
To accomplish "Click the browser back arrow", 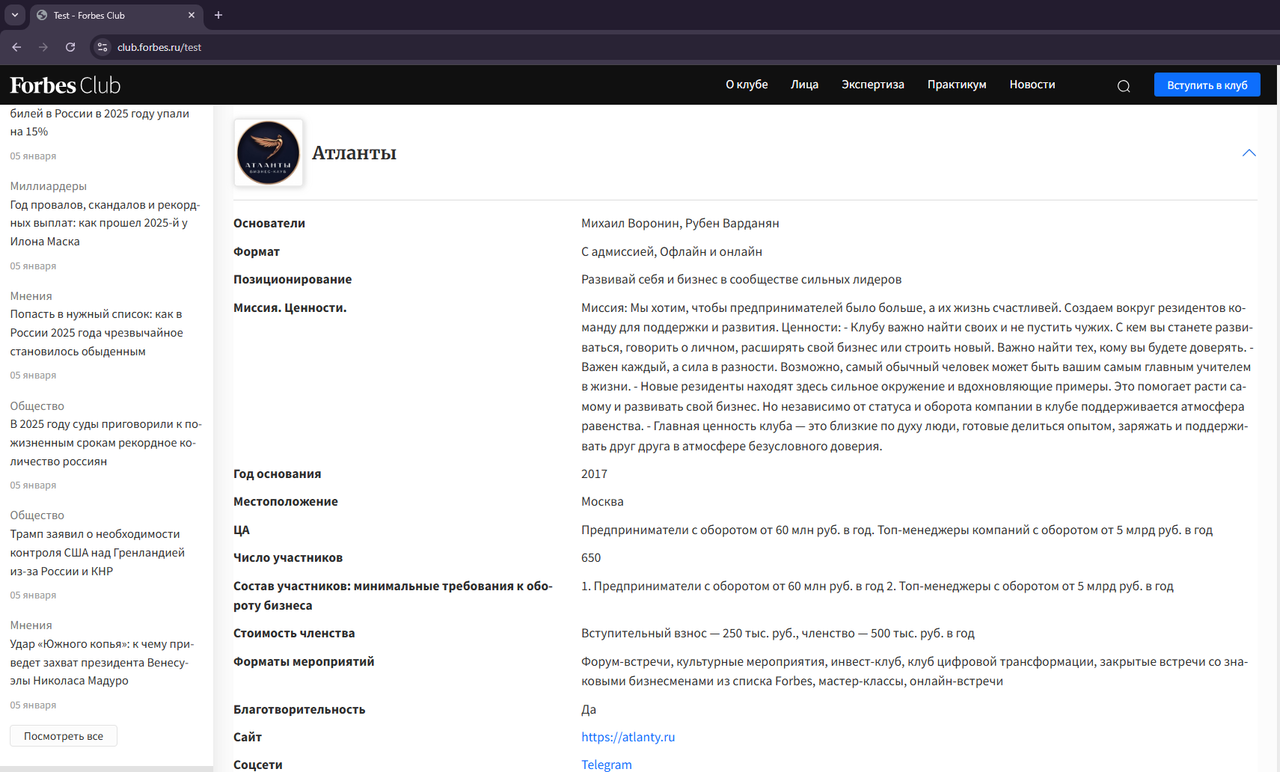I will 16,47.
